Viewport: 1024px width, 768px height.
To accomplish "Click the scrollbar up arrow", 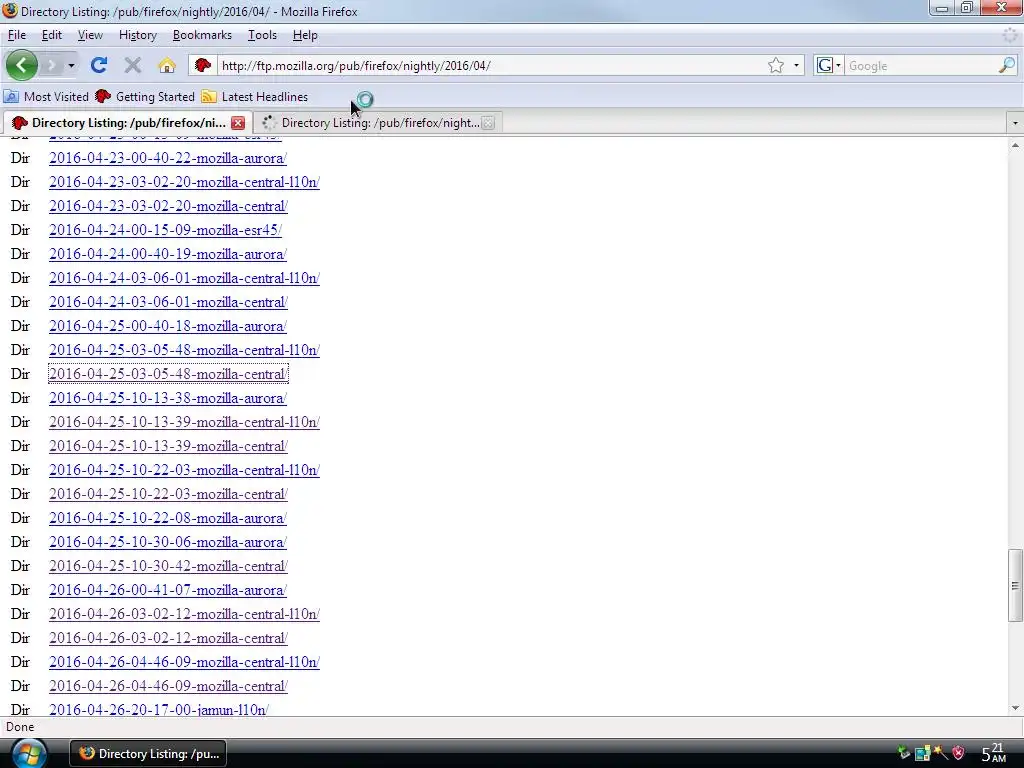I will click(1015, 146).
